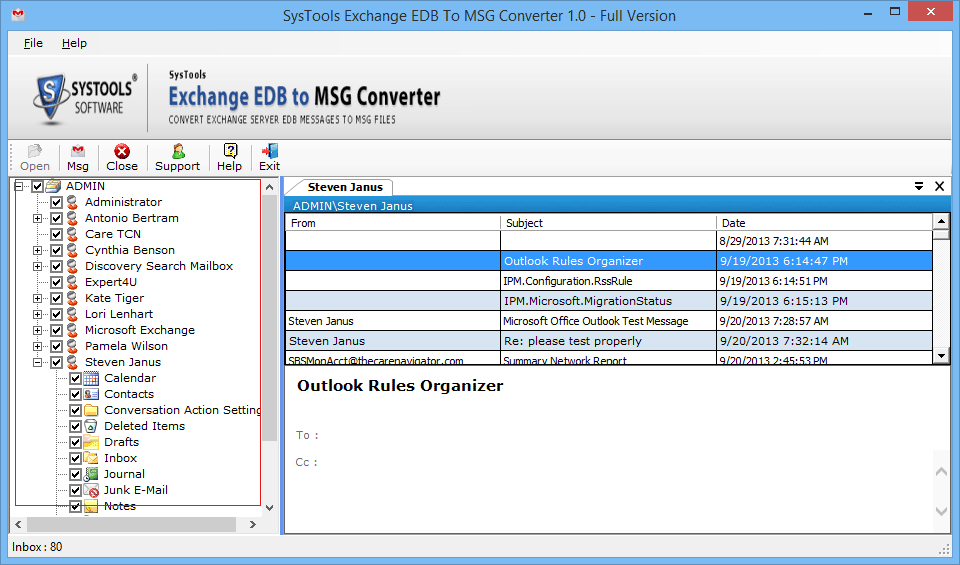Expand the Pamela Wilson mailbox node
This screenshot has height=565, width=960.
coord(38,346)
